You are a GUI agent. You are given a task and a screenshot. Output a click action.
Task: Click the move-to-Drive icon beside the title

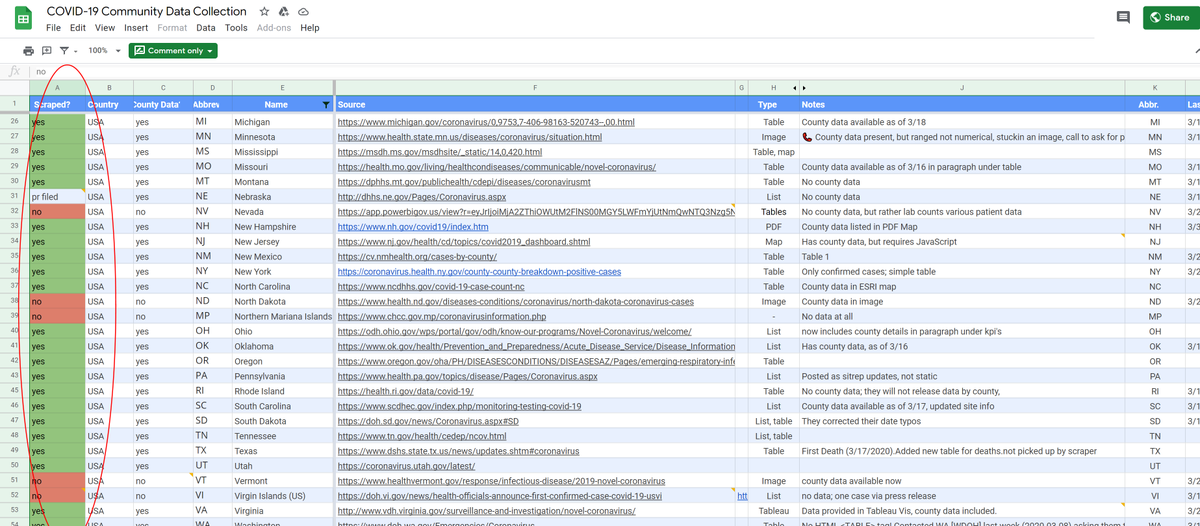coord(283,11)
